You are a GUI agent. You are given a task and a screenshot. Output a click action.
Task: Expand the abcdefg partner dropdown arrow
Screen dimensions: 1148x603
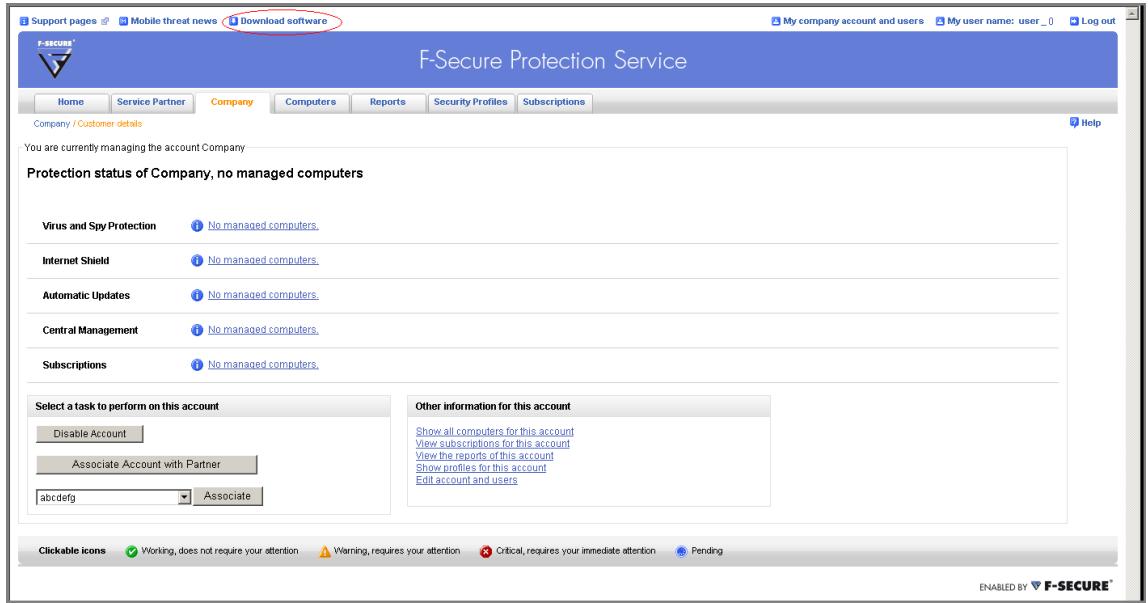tap(184, 498)
